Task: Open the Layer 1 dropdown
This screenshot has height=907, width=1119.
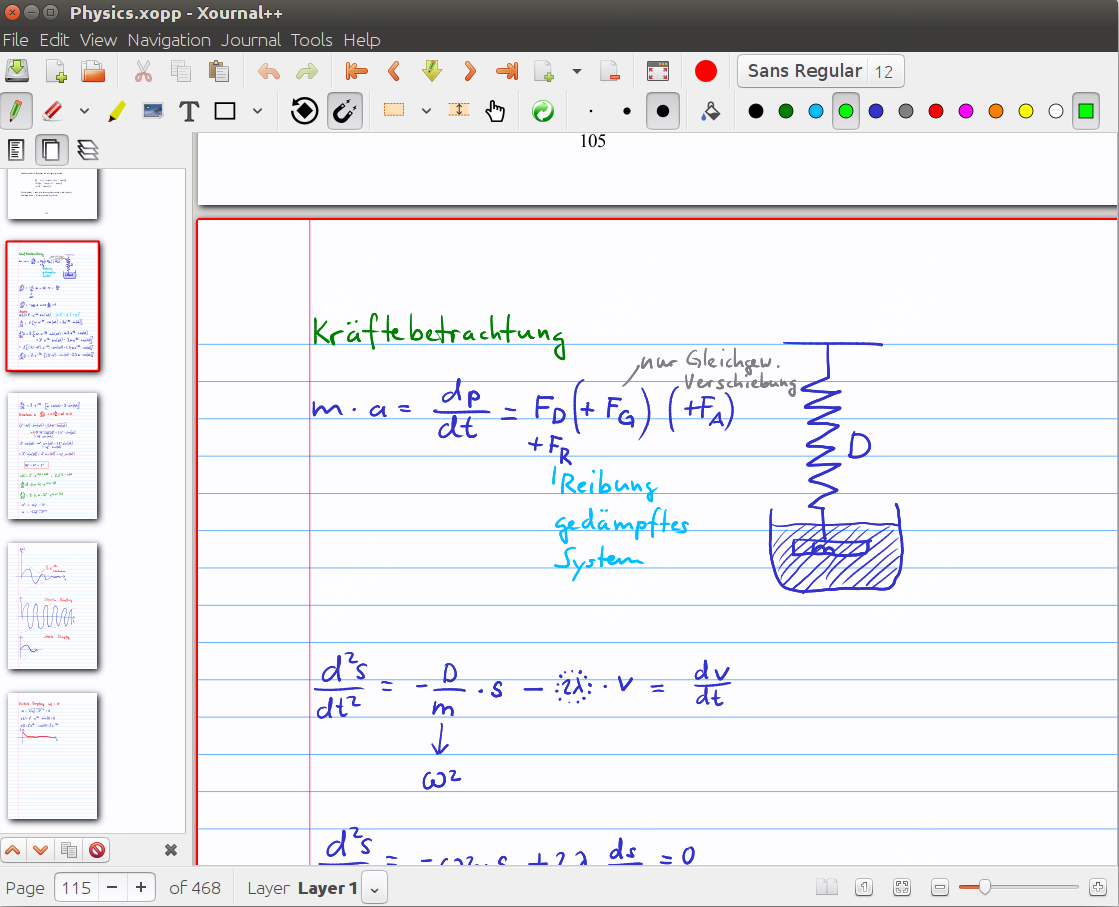Action: (x=375, y=888)
